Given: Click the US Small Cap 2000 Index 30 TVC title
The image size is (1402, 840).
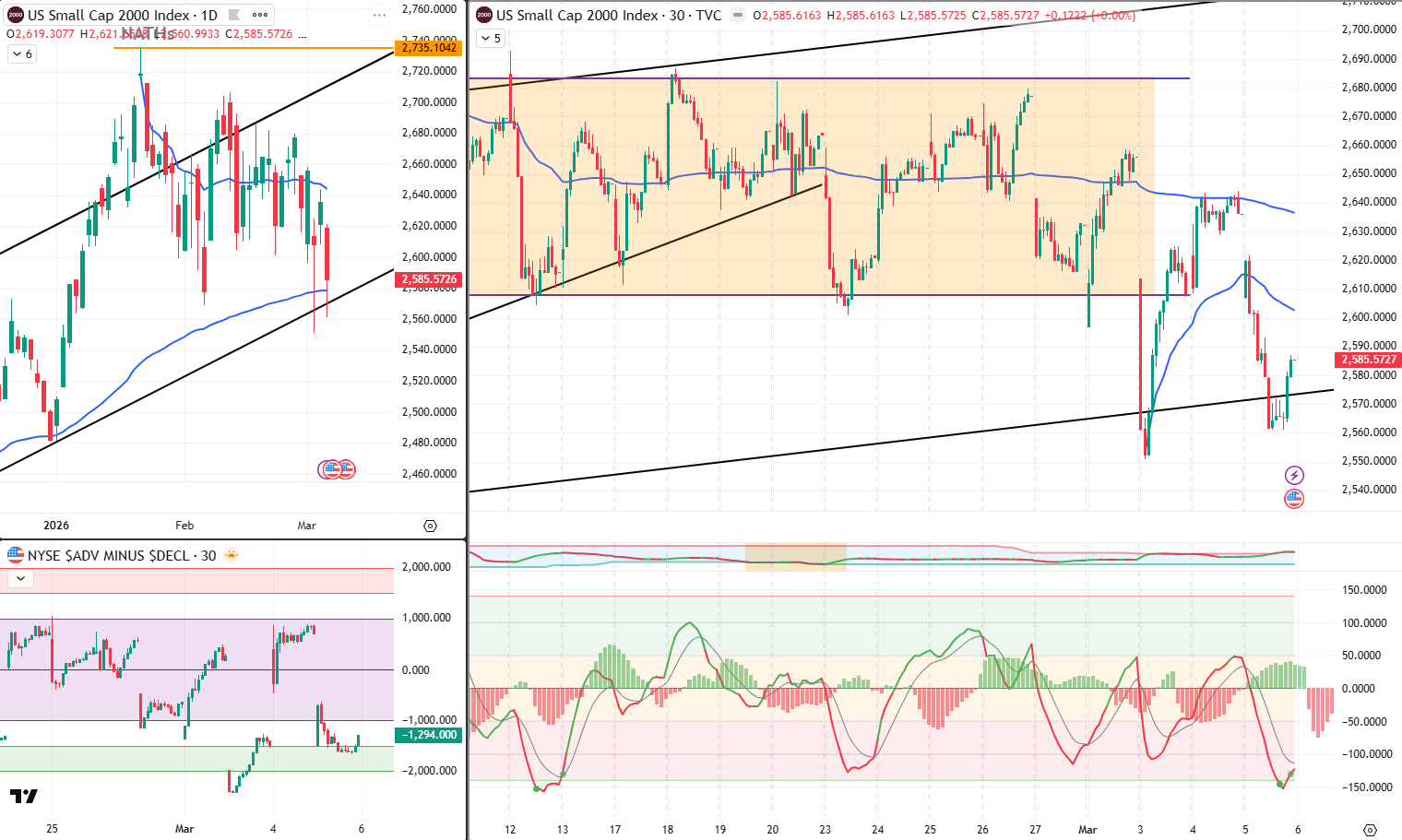Looking at the screenshot, I should click(x=608, y=16).
